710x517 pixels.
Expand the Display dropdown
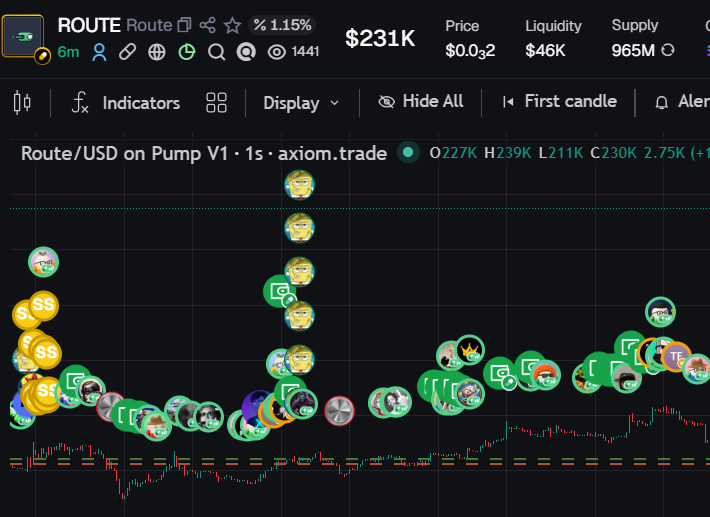click(x=301, y=103)
